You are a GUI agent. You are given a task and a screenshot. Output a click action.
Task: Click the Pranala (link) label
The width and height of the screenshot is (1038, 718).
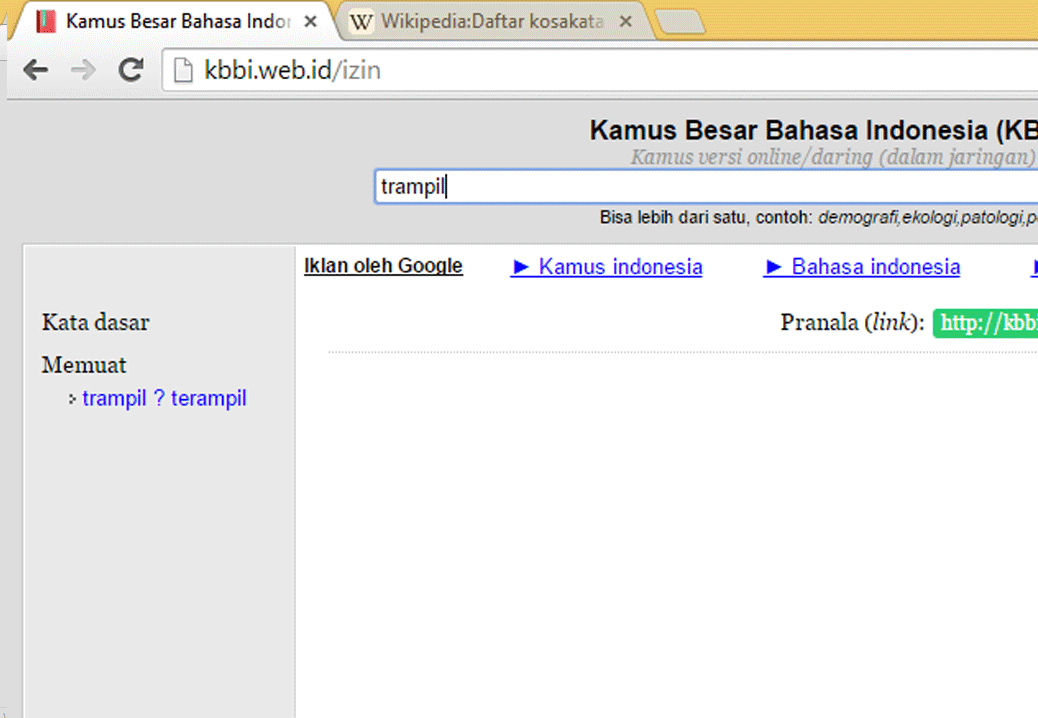pos(853,323)
